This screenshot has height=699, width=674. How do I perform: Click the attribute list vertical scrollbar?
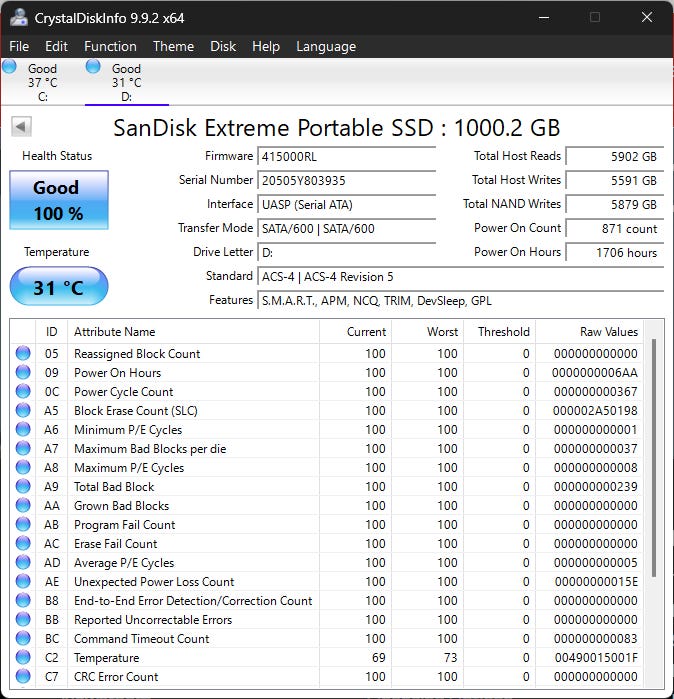(654, 458)
